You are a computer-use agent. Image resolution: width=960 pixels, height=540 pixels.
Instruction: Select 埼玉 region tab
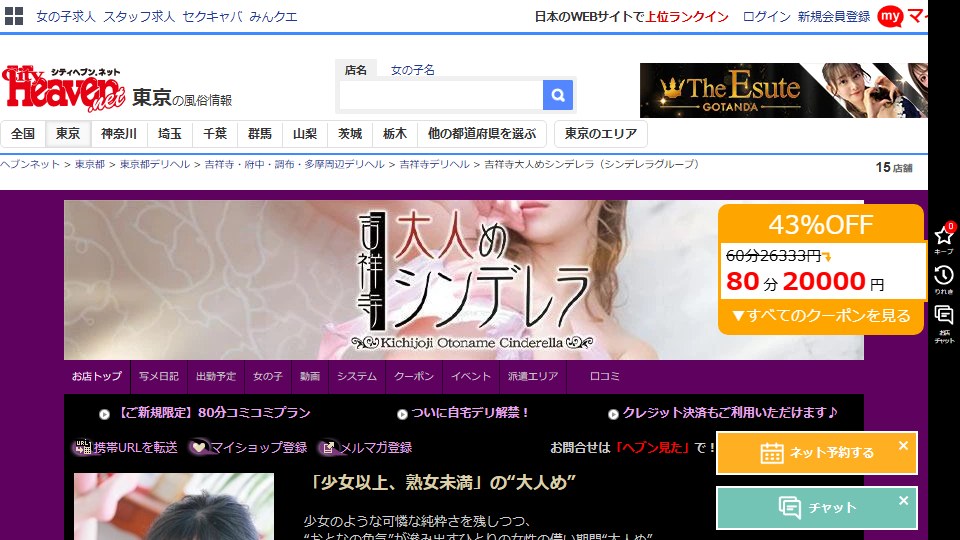point(170,134)
